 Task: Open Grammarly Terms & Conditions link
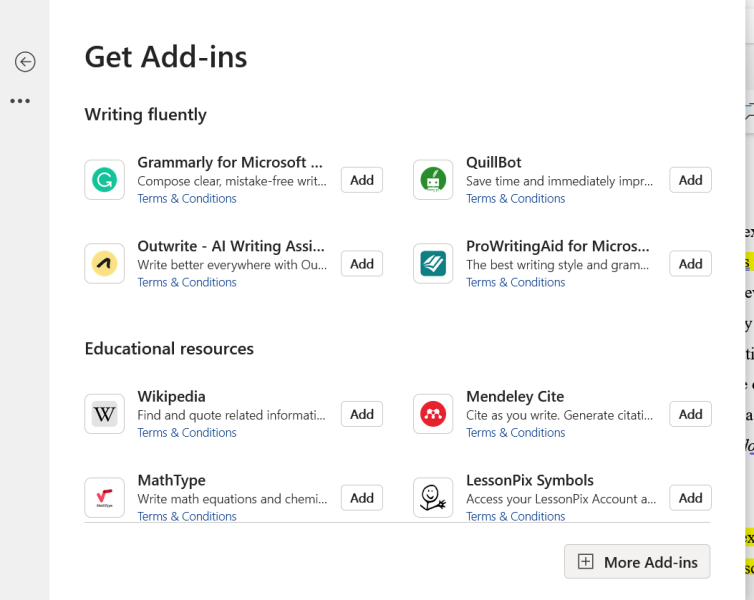[187, 199]
